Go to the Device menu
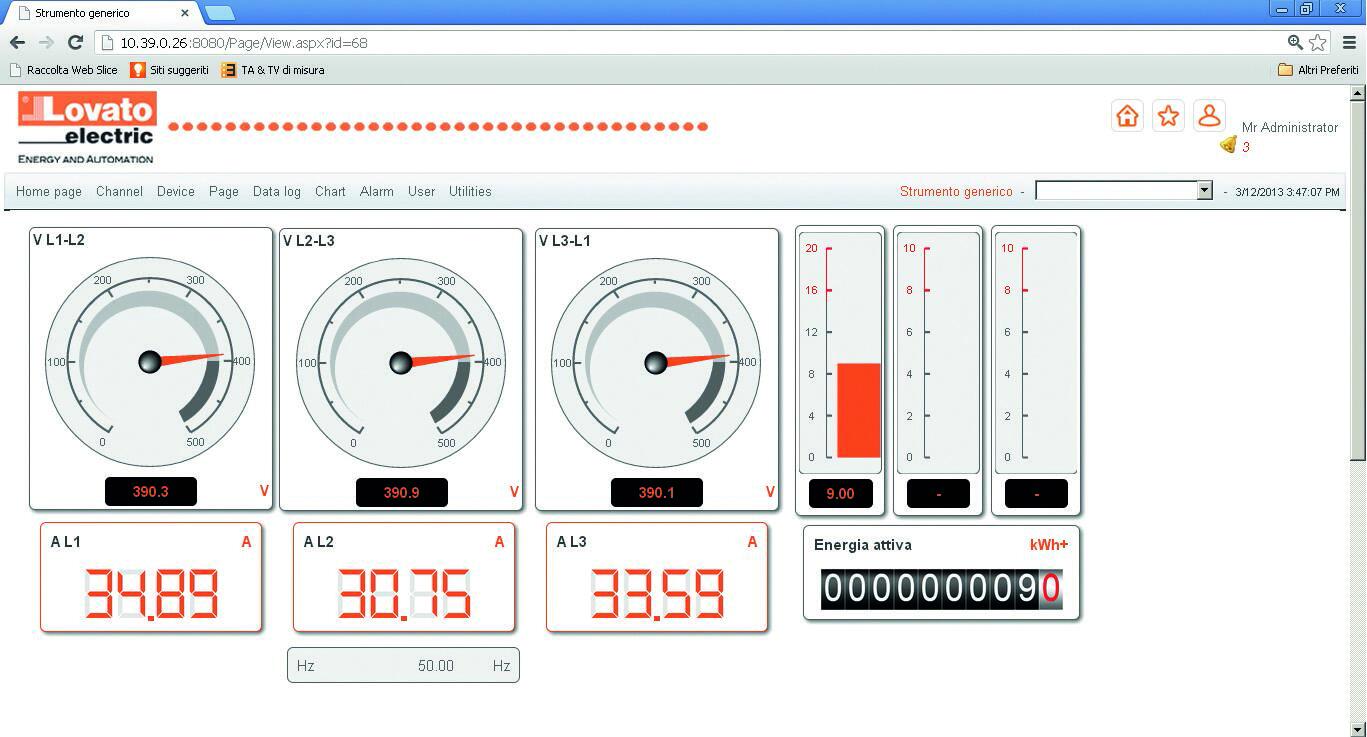The image size is (1367, 737). [x=175, y=192]
